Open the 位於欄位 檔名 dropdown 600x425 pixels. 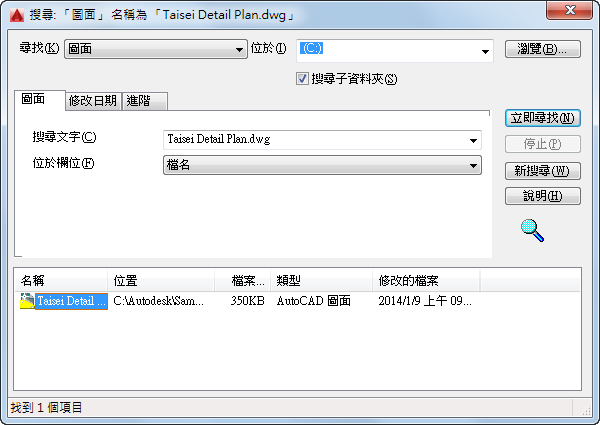tap(322, 165)
